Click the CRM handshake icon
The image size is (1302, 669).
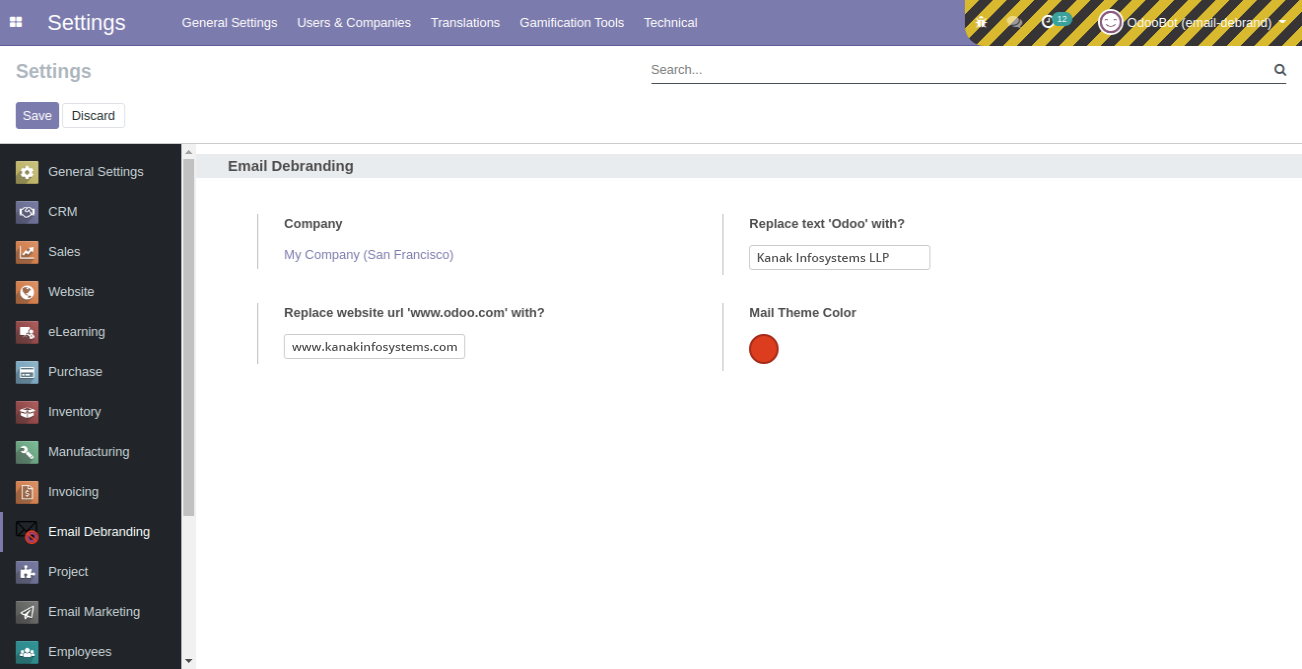(27, 212)
